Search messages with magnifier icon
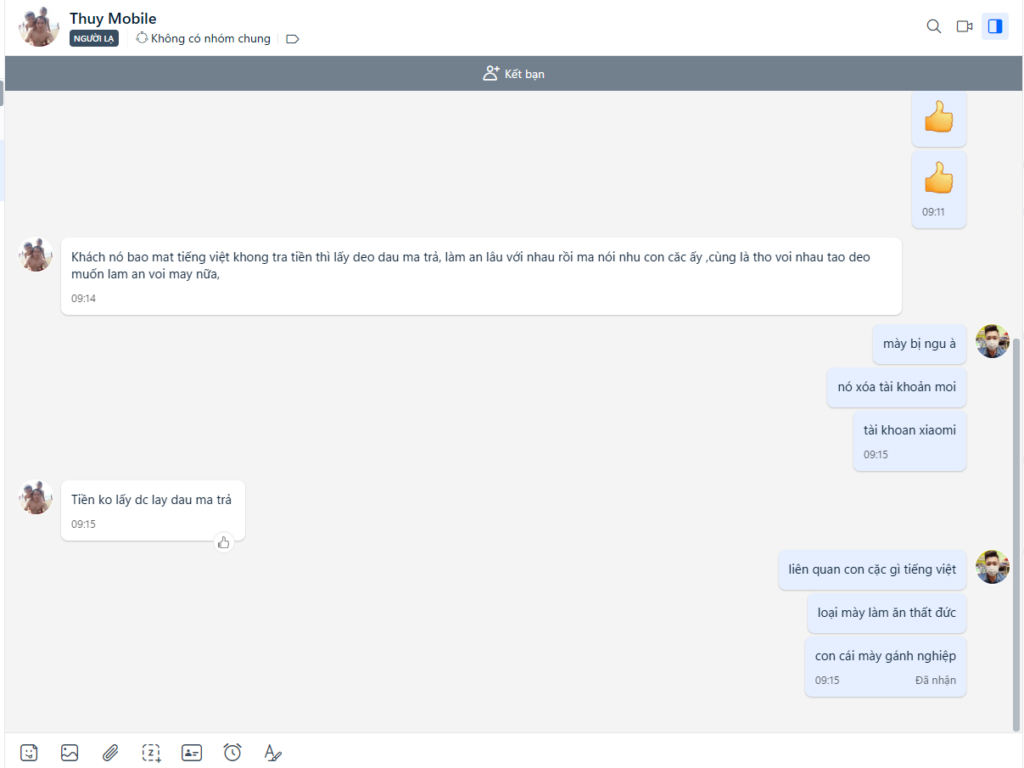 pos(934,27)
